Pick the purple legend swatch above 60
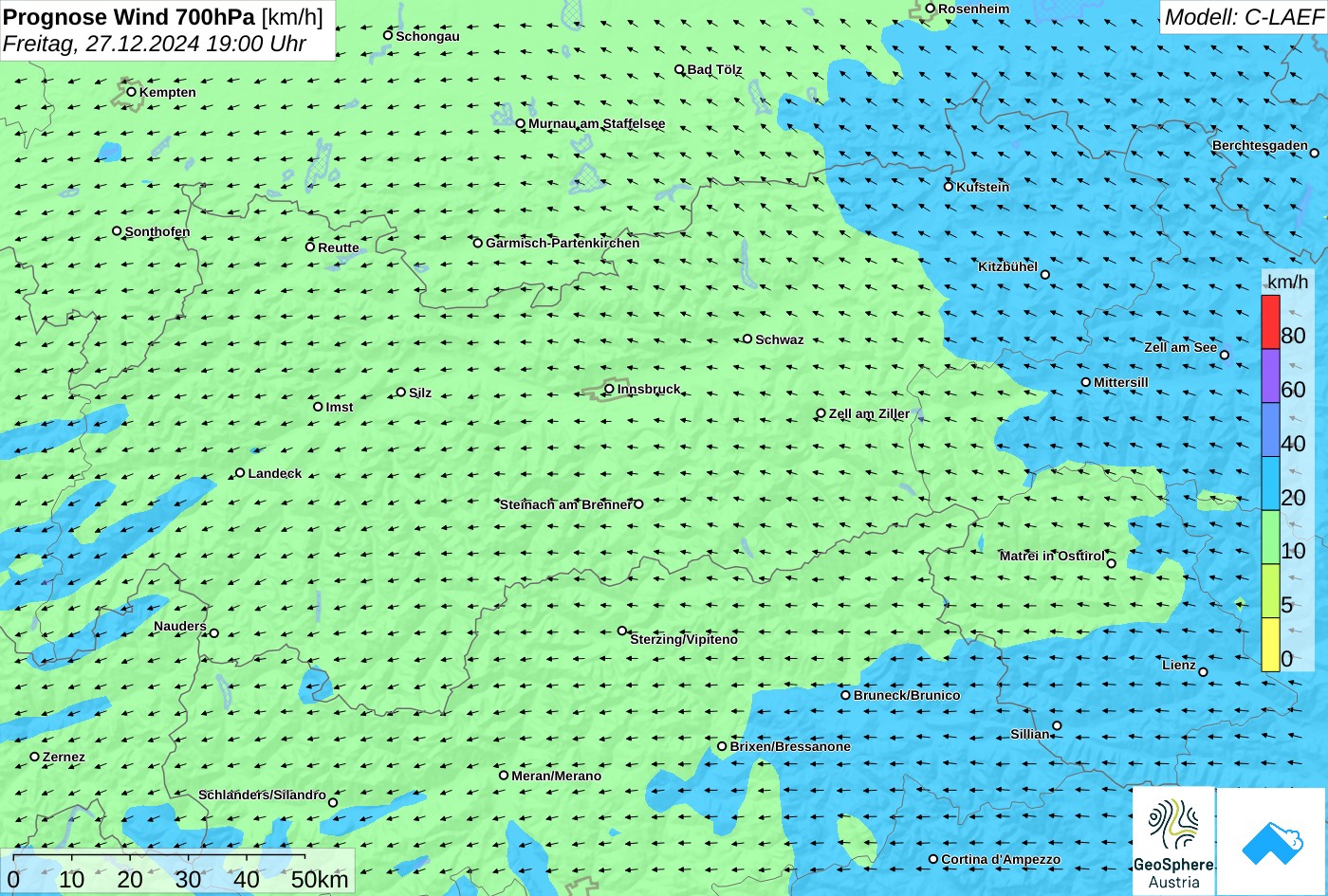This screenshot has height=896, width=1328. (1270, 376)
